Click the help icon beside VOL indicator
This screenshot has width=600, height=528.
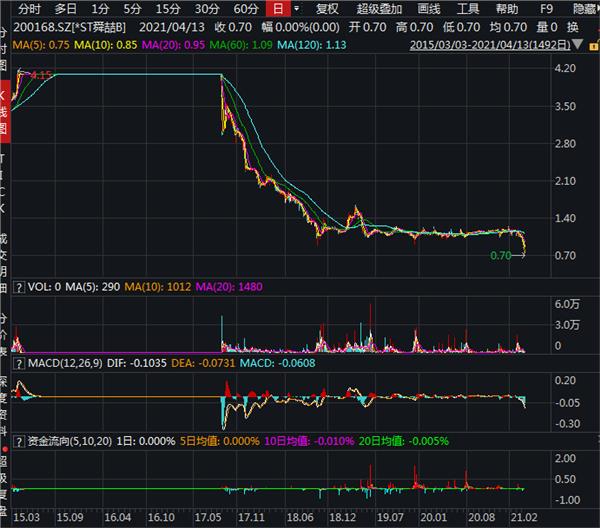coord(17,287)
